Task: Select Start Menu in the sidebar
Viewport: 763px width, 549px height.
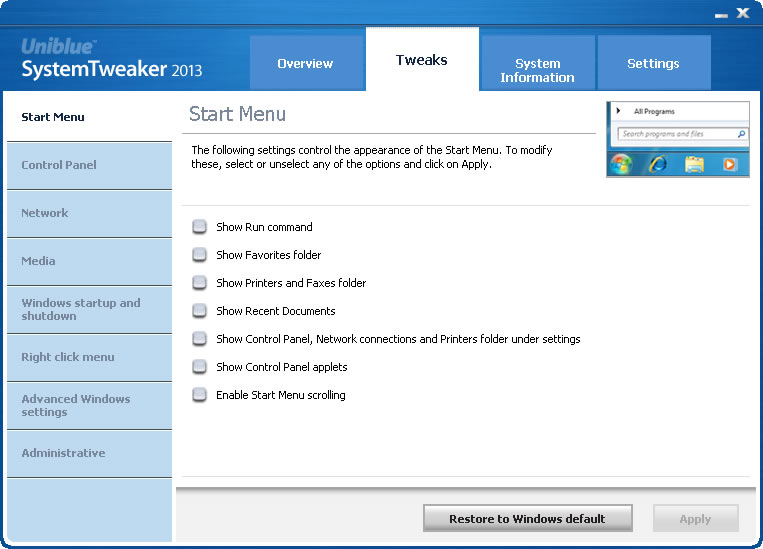Action: point(90,117)
